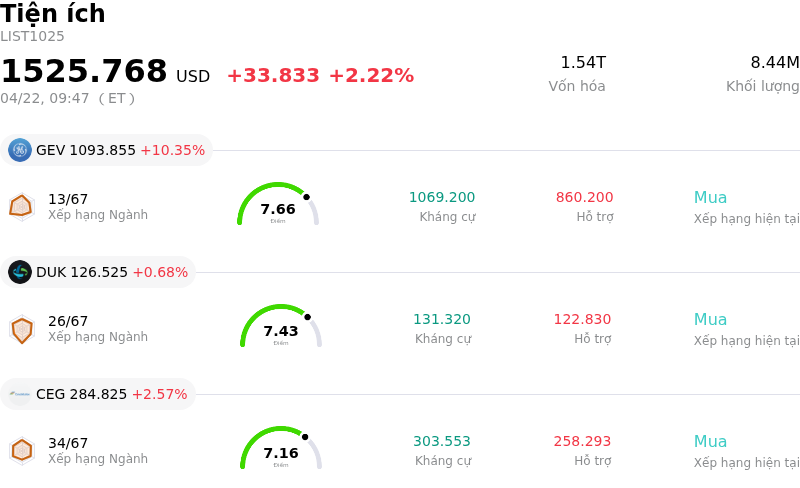The height and width of the screenshot is (488, 800).
Task: Open the CEG 284.825 ticker chip
Action: 98,394
